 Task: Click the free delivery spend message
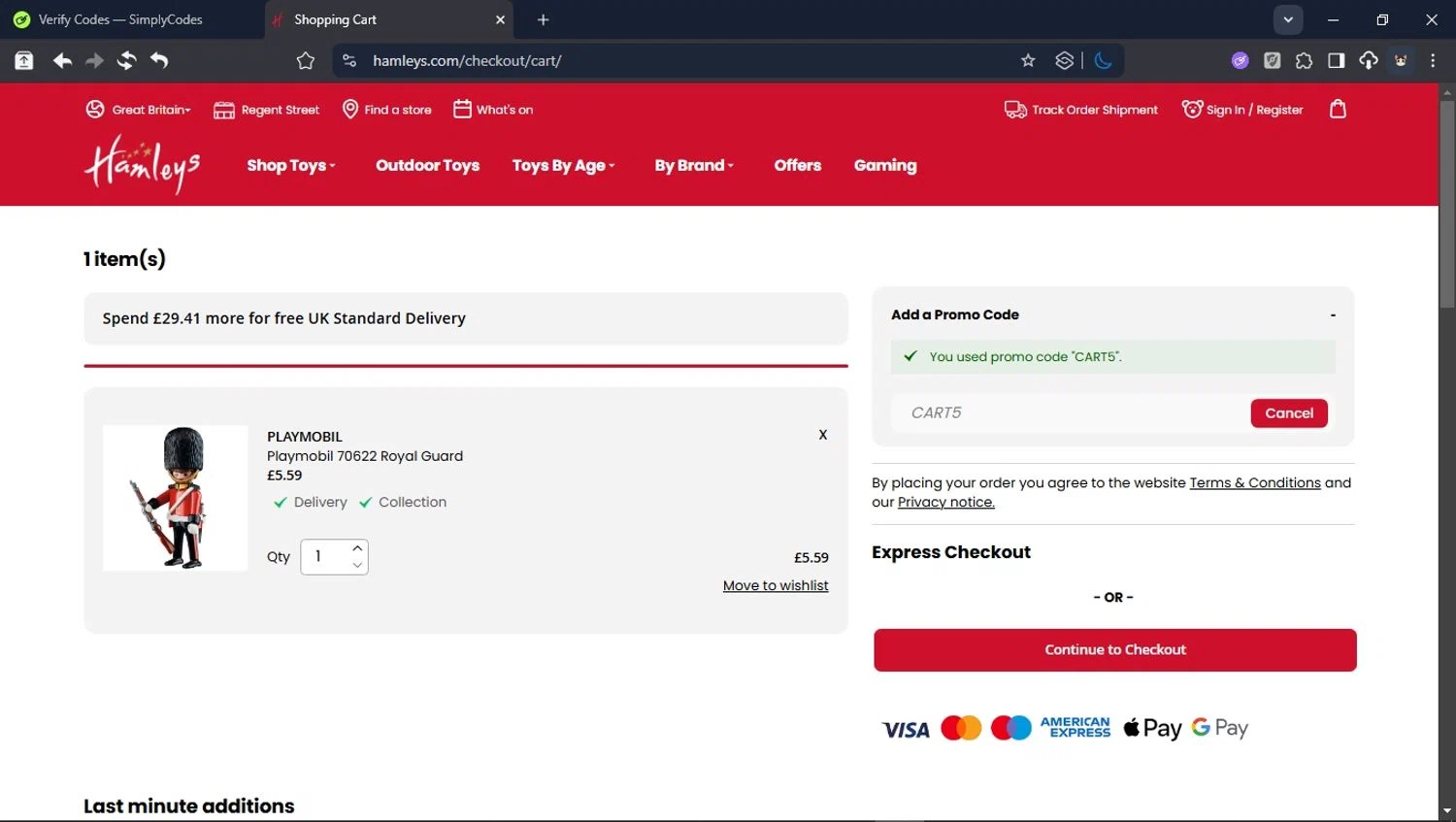pyautogui.click(x=283, y=318)
